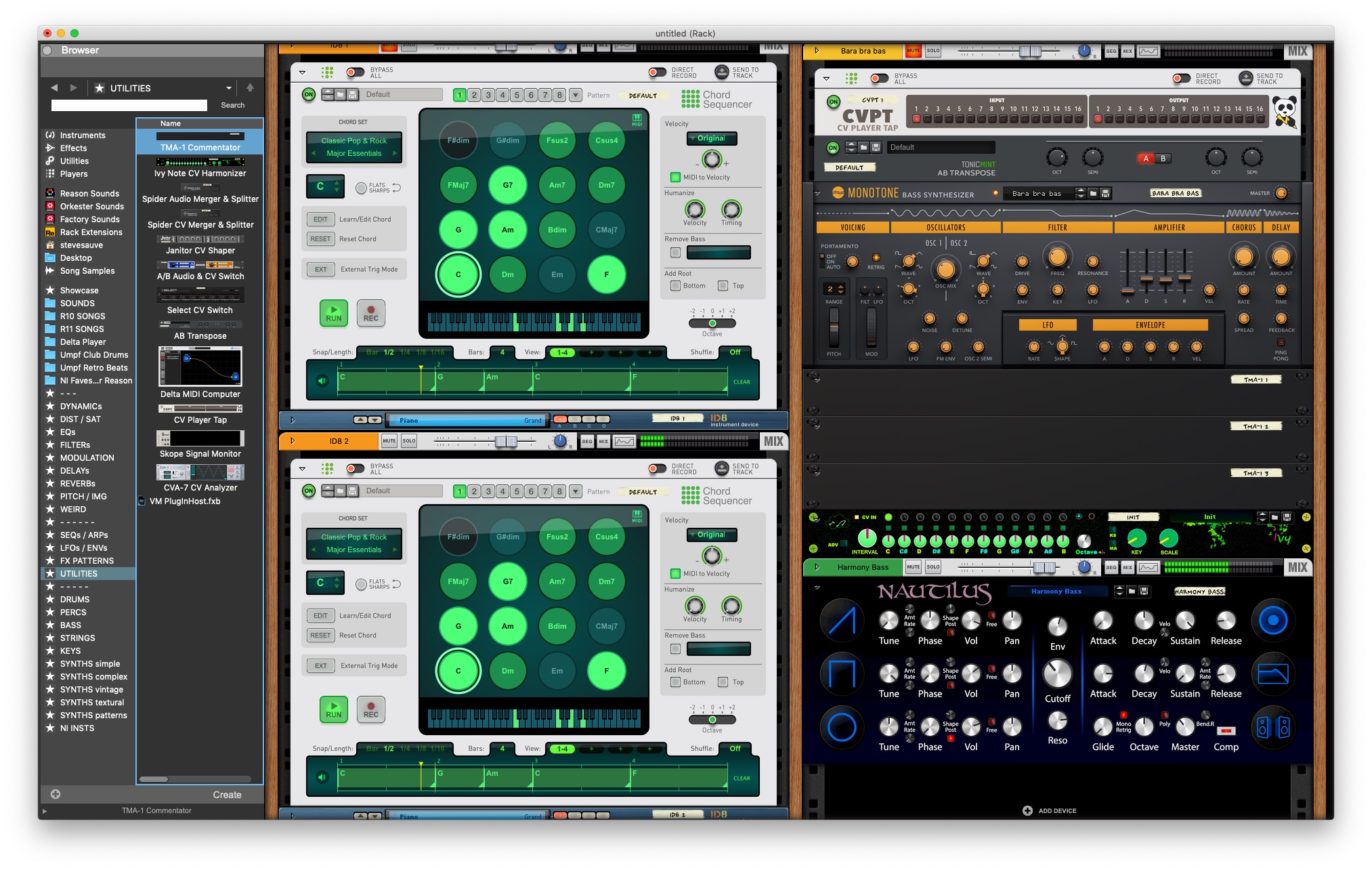
Task: Click the Am7 chord pad in upper sequencer
Action: click(557, 185)
